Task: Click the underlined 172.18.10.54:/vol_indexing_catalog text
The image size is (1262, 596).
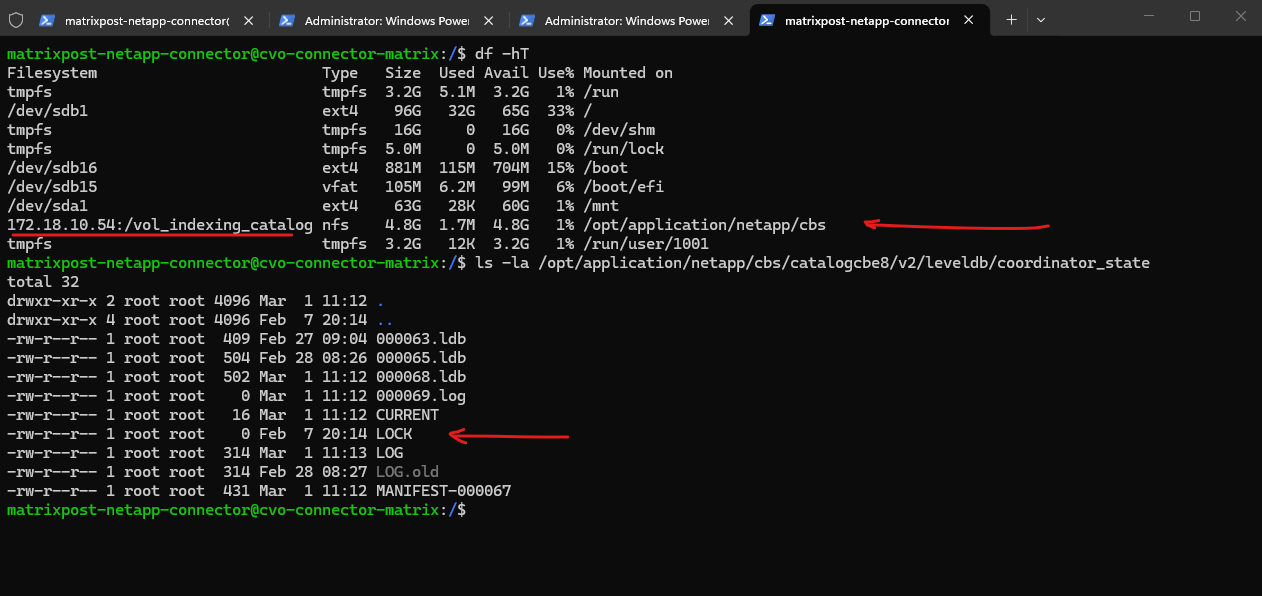Action: (160, 225)
